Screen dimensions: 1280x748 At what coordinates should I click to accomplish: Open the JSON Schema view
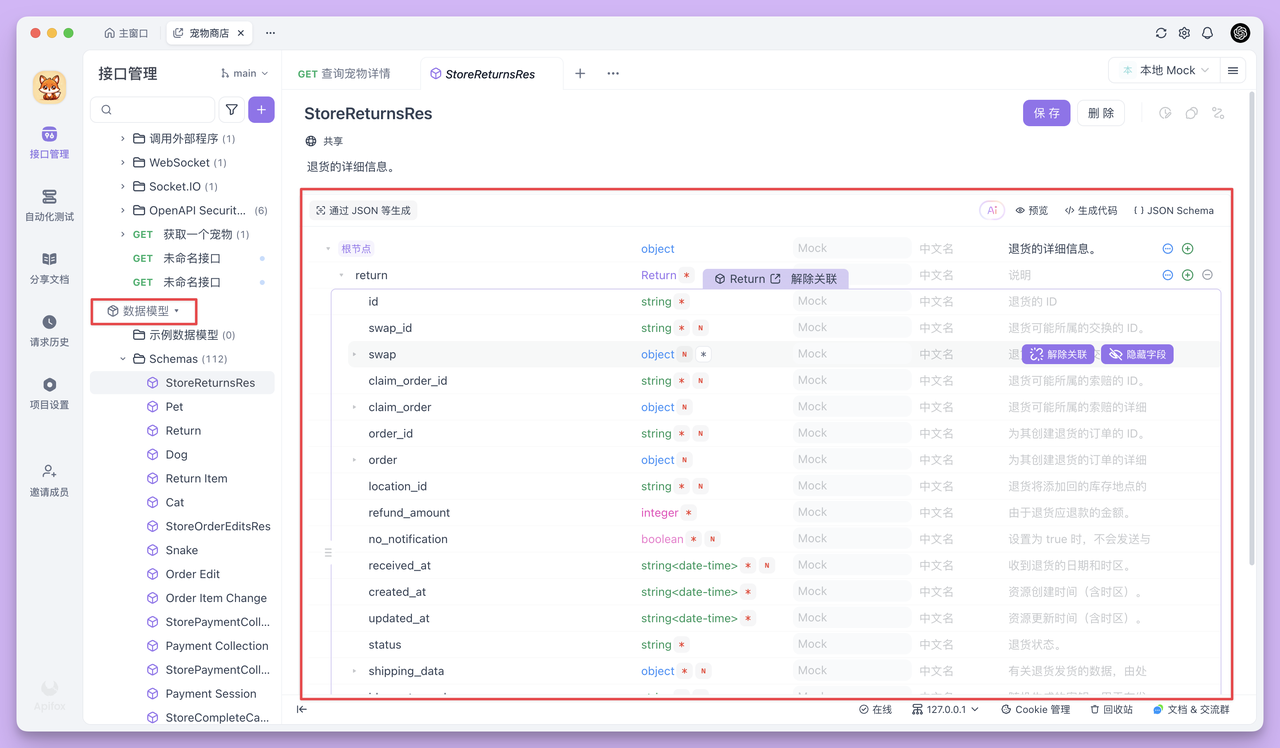click(x=1174, y=210)
